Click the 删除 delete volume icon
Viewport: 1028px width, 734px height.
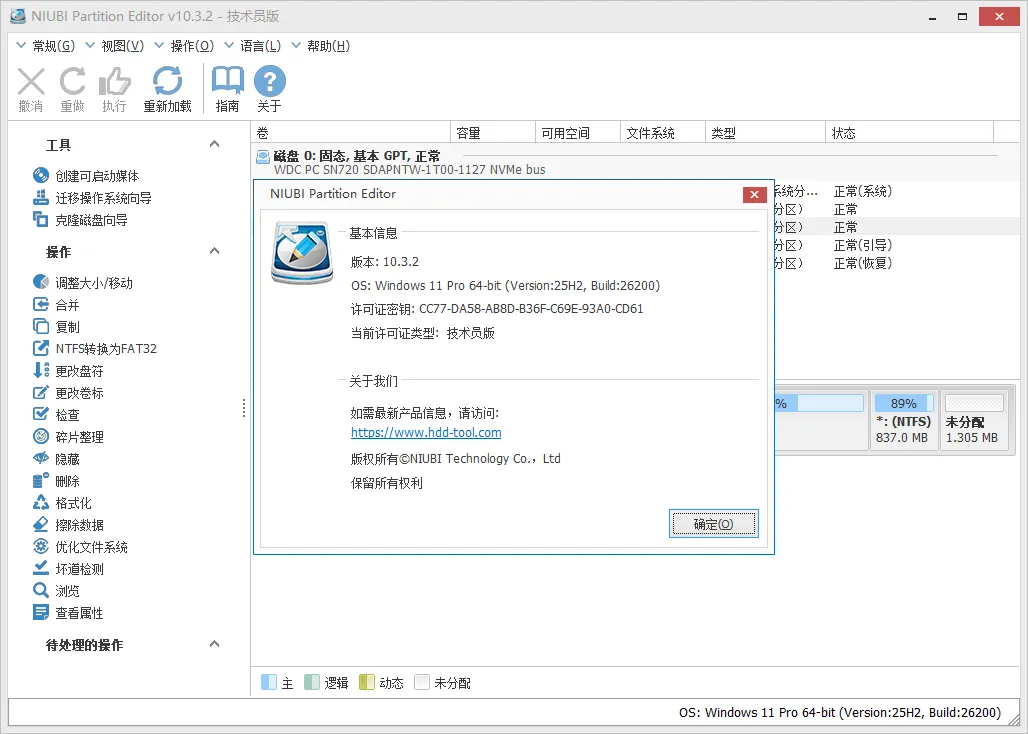pos(41,480)
